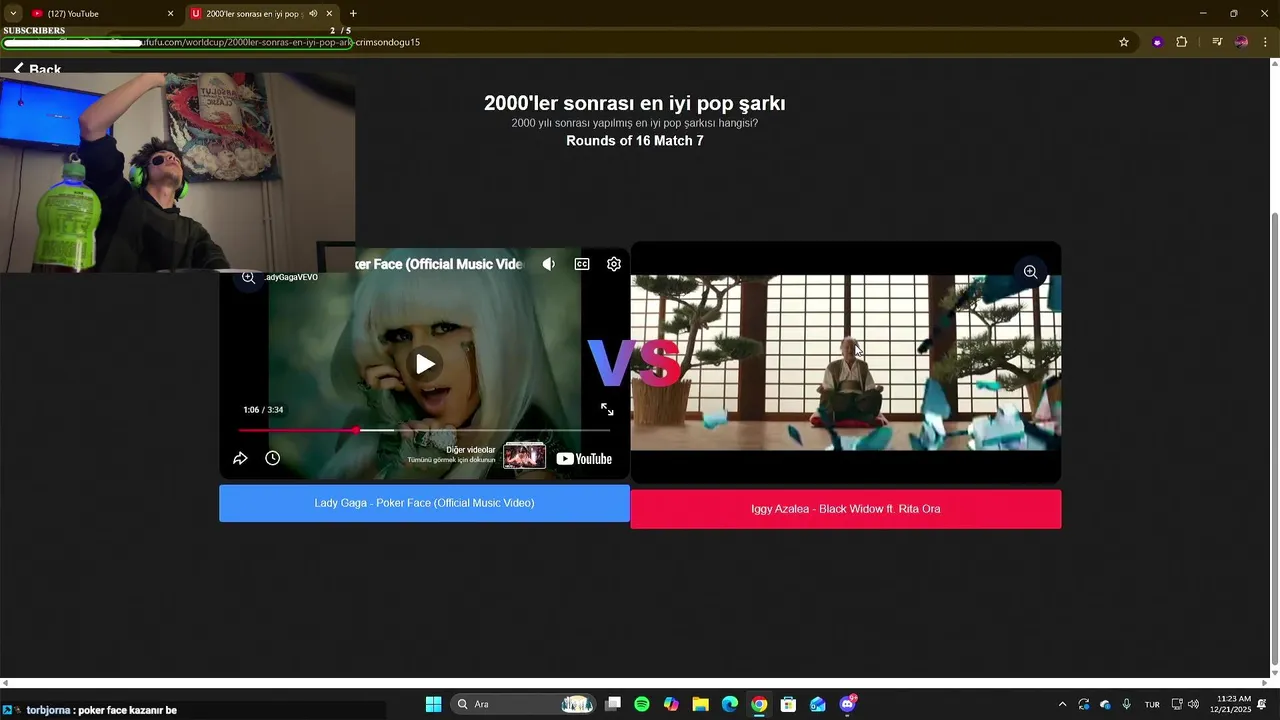Open Outlook from the taskbar

point(818,704)
